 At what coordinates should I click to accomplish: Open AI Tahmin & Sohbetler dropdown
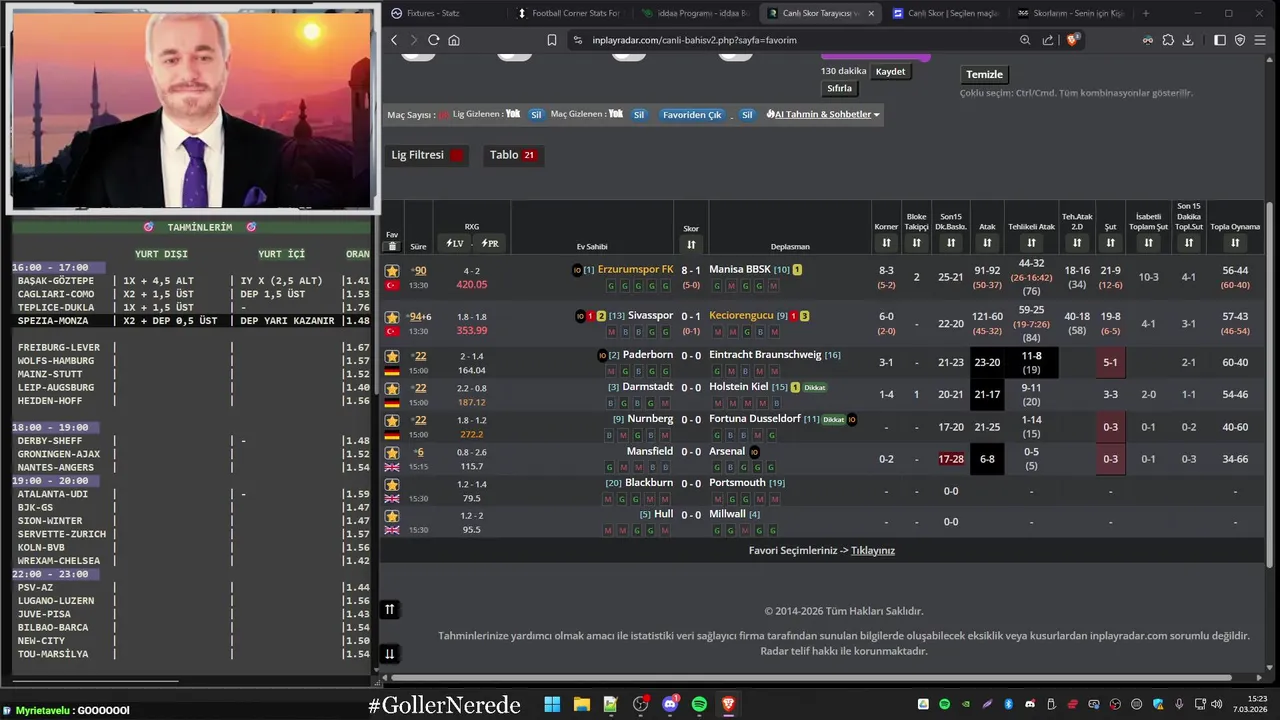pyautogui.click(x=823, y=114)
